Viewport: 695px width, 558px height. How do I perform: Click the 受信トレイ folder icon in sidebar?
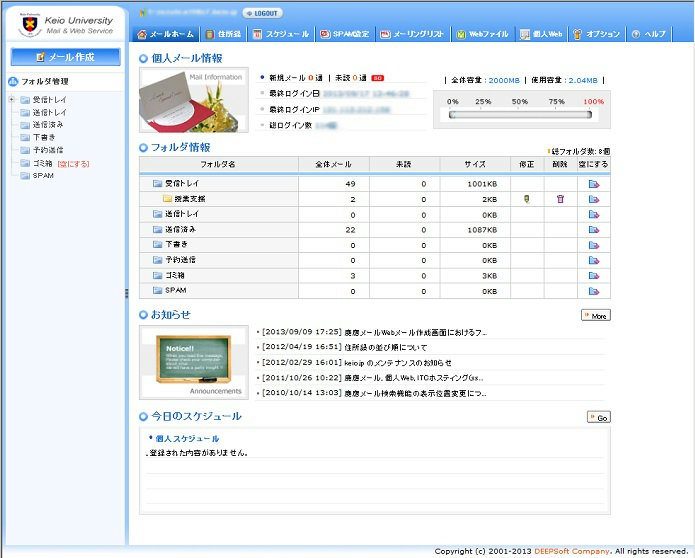25,100
